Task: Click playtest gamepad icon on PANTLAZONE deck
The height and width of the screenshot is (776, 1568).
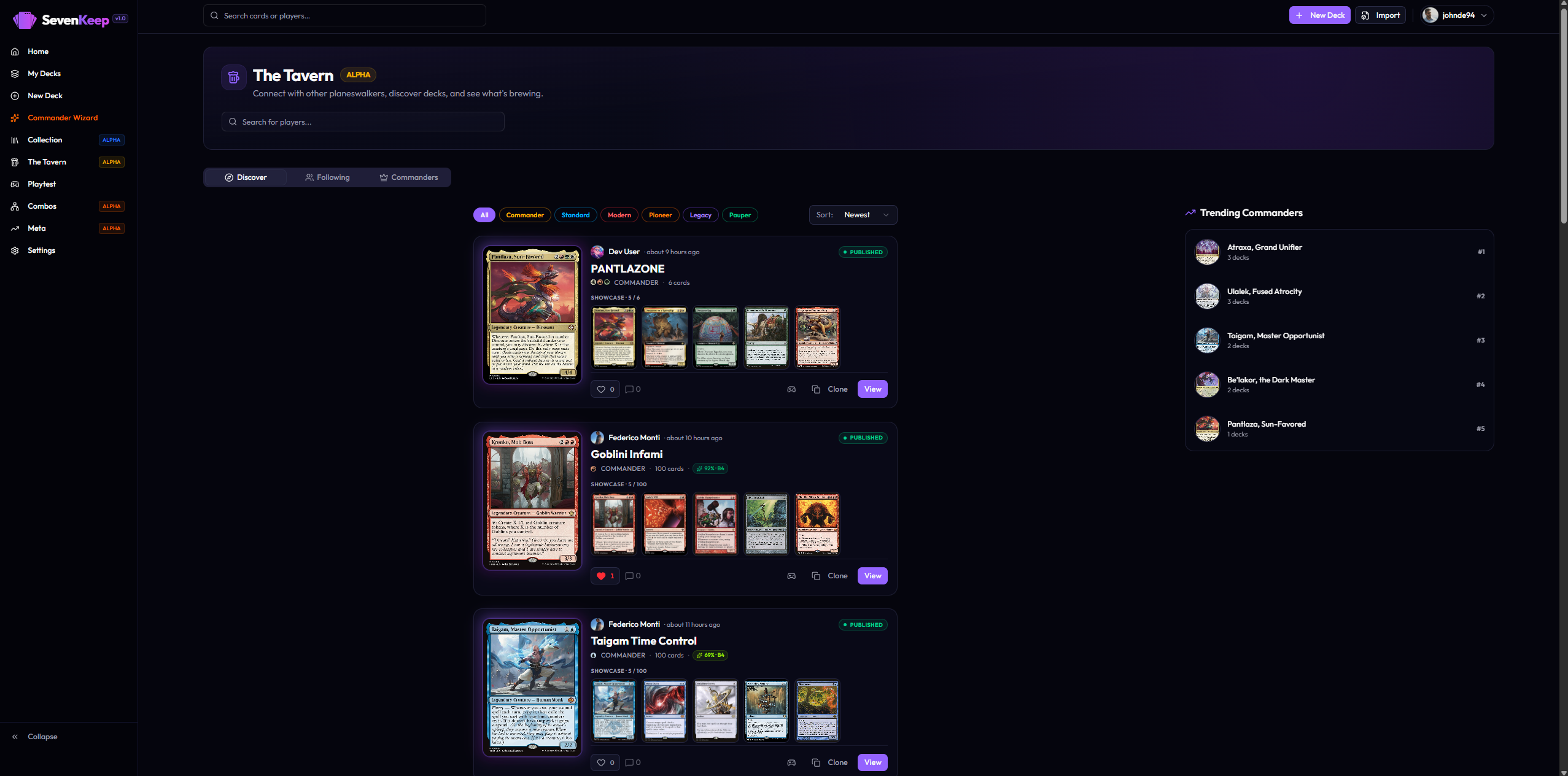Action: pos(791,389)
